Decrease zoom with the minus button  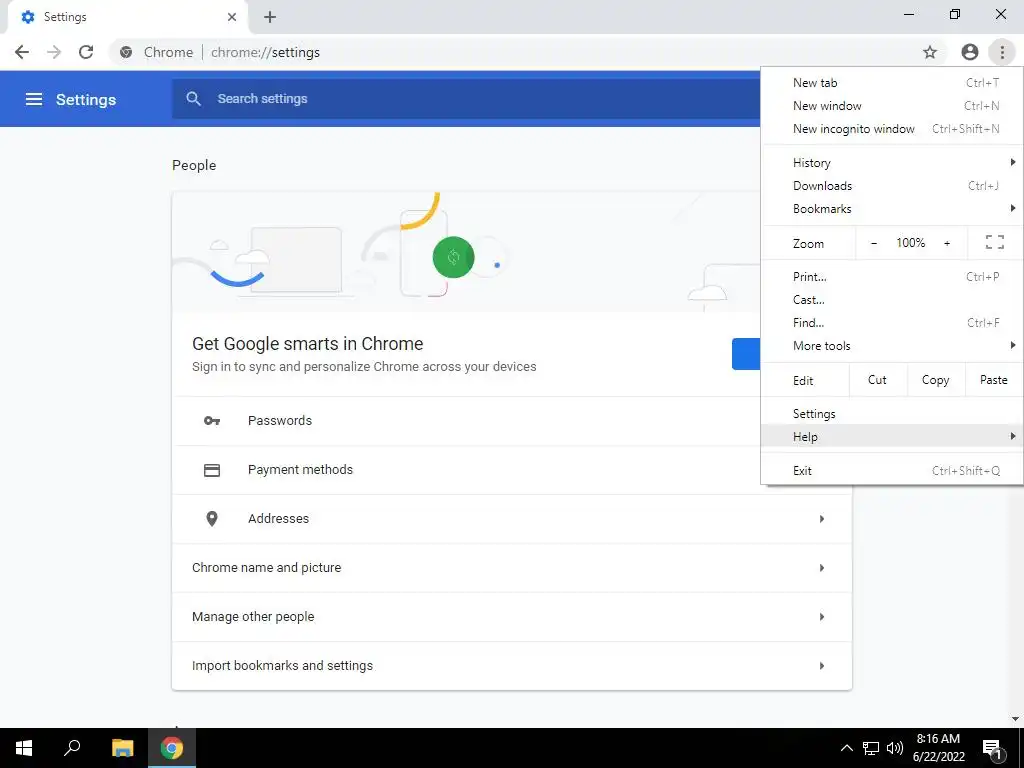point(874,243)
